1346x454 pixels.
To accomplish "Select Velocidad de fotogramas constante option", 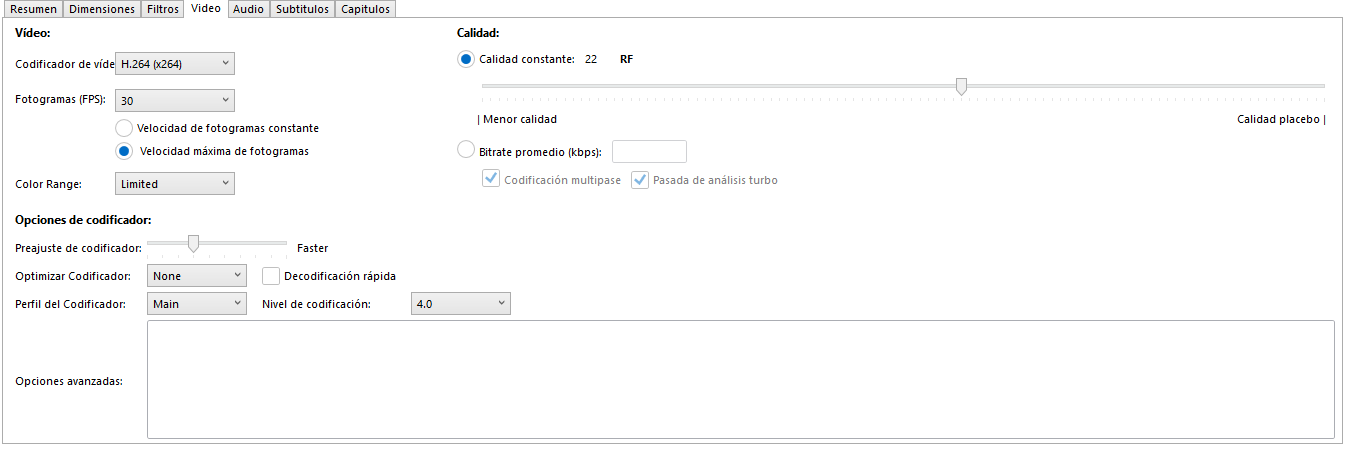I will coord(124,128).
